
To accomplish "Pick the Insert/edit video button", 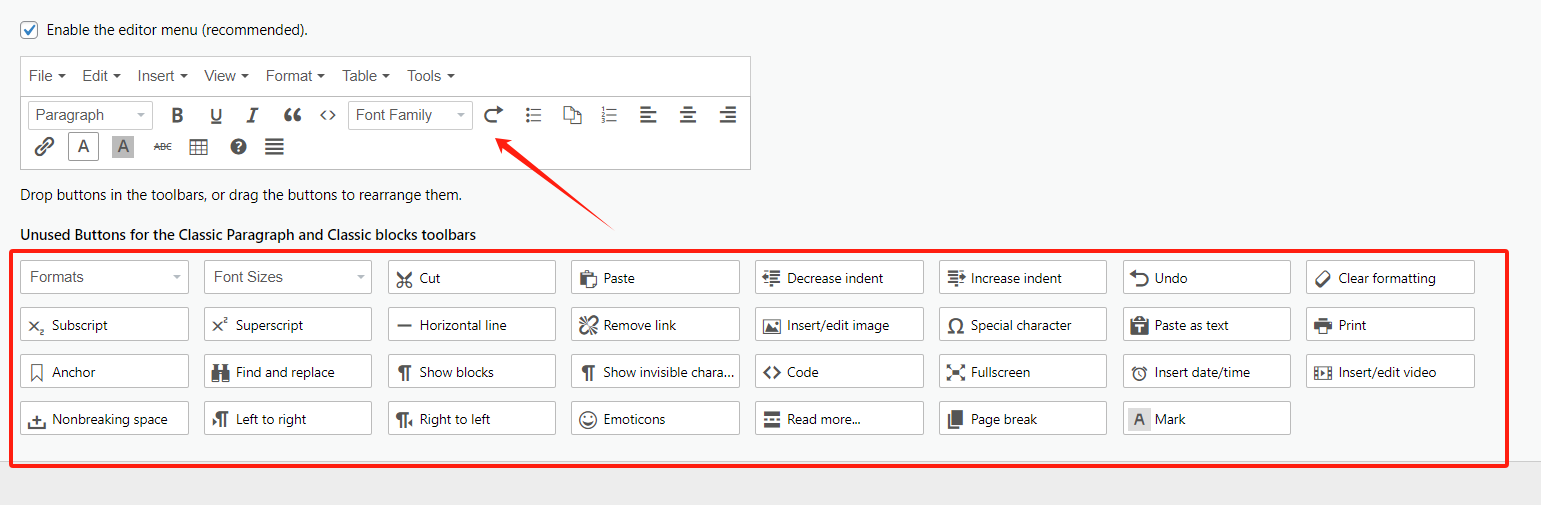I will pyautogui.click(x=1391, y=371).
